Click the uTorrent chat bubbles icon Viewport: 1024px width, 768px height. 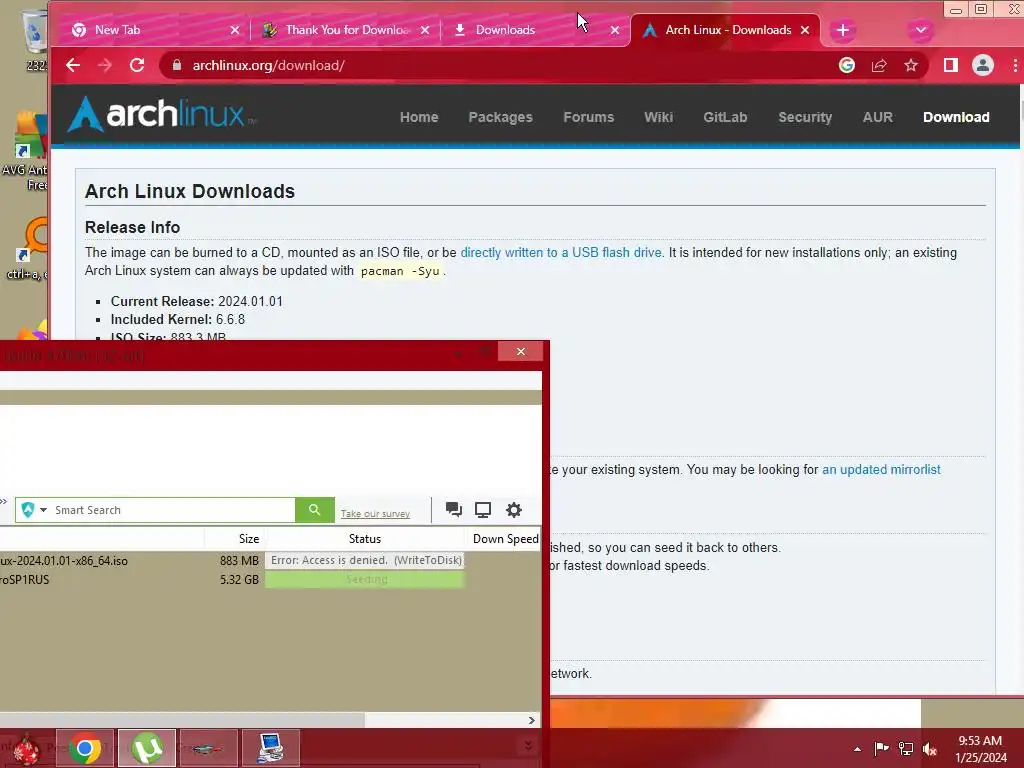tap(454, 510)
